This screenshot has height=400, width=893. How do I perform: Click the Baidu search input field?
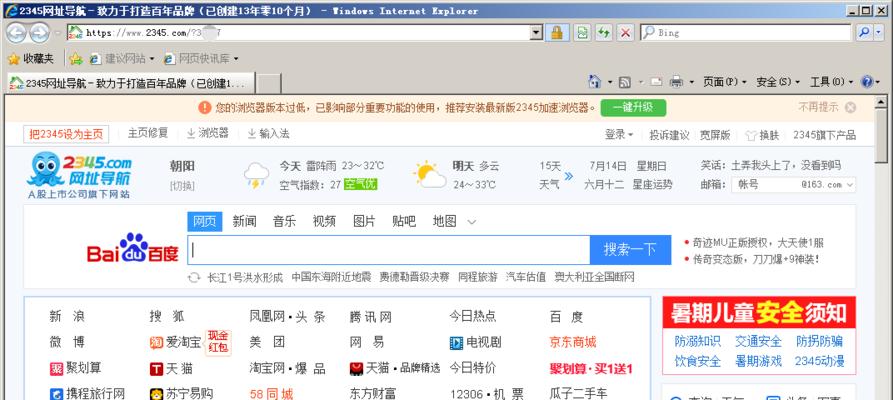(388, 250)
